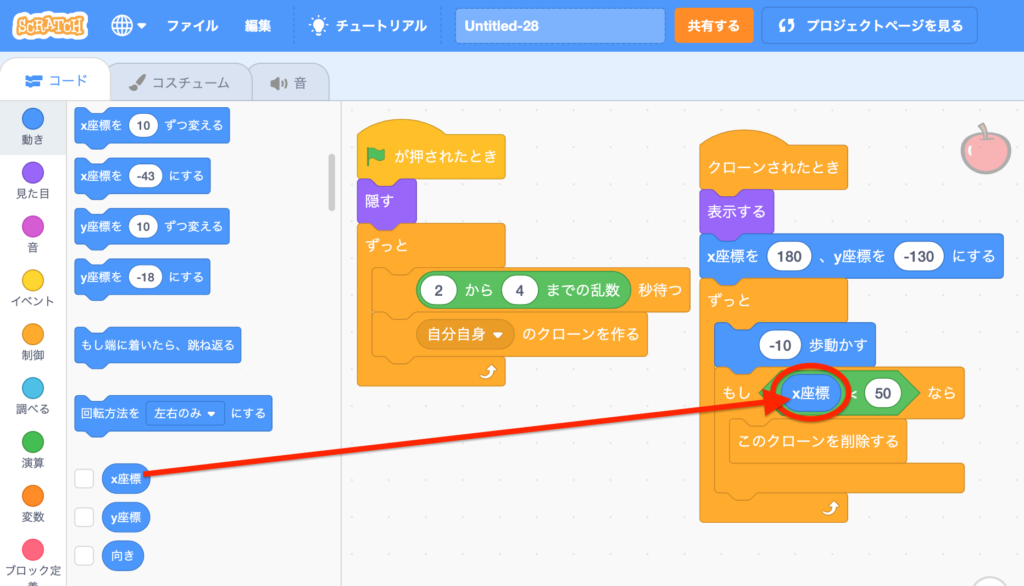Image resolution: width=1024 pixels, height=586 pixels.
Task: Click このクローンを削除する block
Action: pyautogui.click(x=818, y=442)
